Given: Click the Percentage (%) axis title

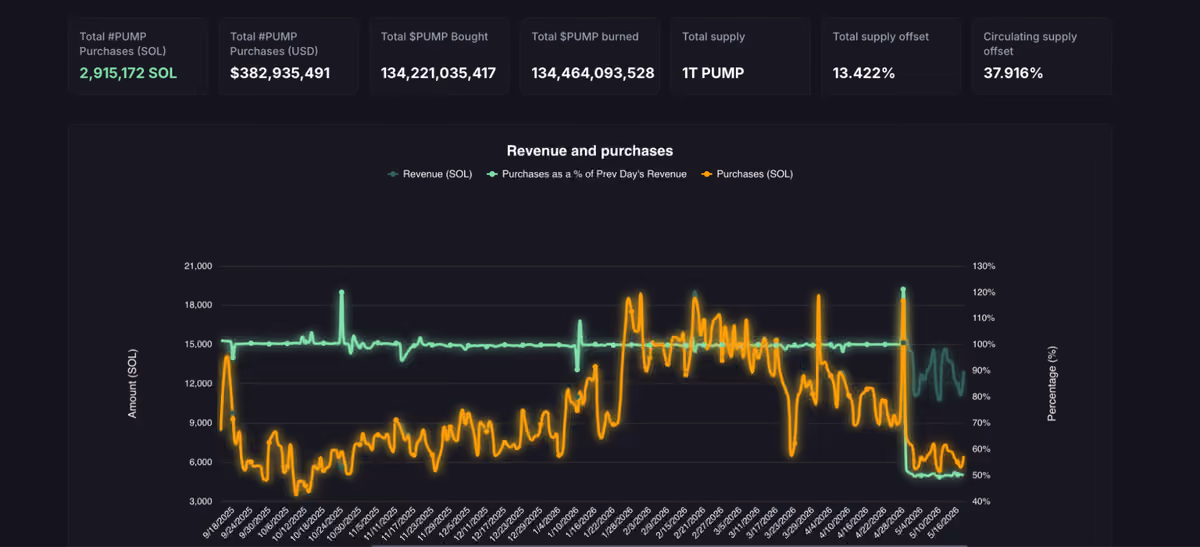Looking at the screenshot, I should (1052, 383).
